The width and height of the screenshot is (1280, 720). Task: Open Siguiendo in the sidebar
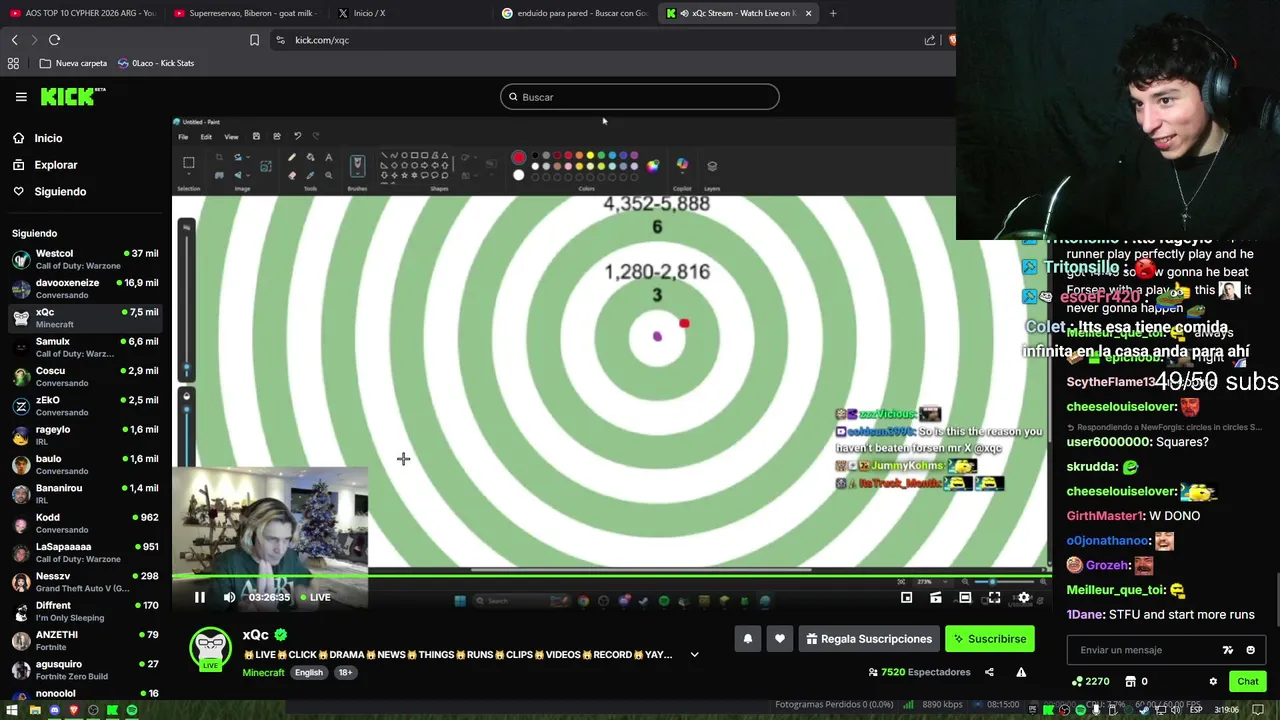tap(60, 191)
